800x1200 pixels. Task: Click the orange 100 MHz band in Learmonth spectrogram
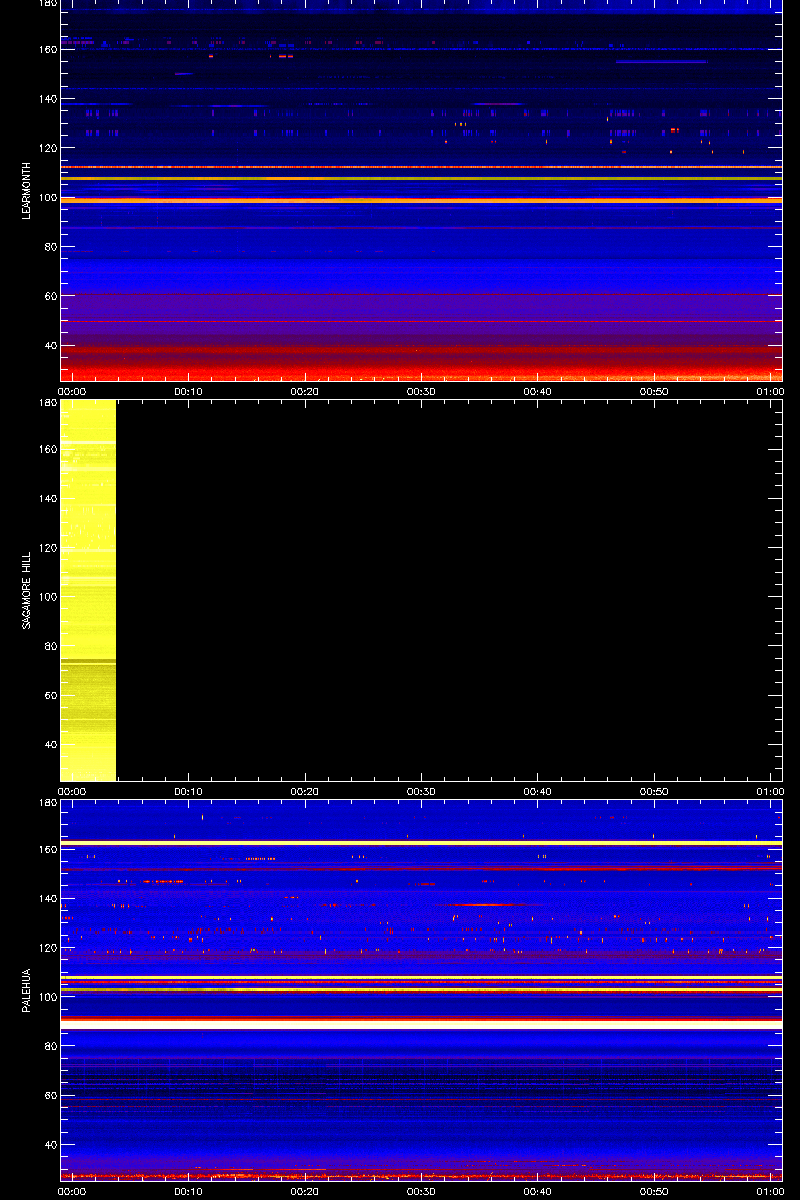tap(421, 200)
